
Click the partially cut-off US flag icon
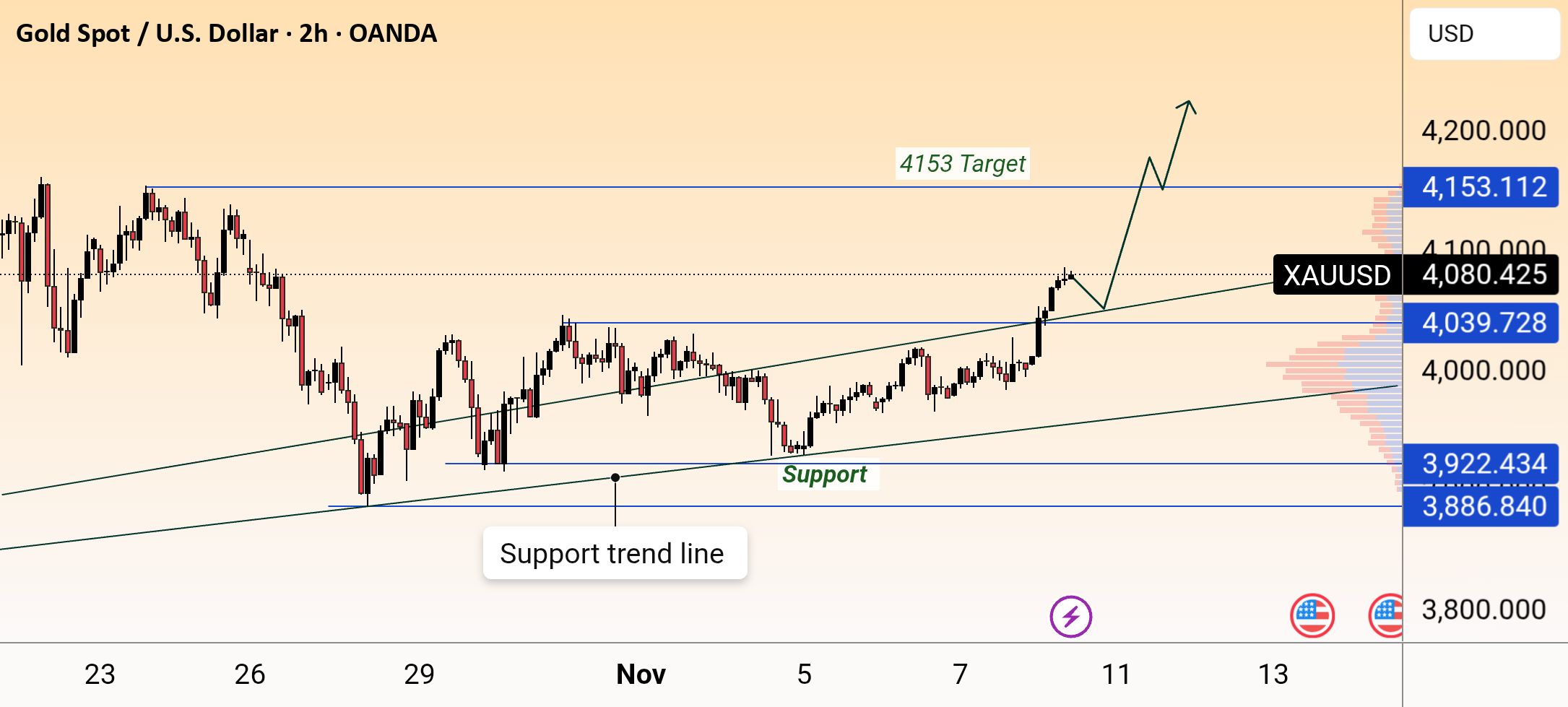tap(1387, 616)
